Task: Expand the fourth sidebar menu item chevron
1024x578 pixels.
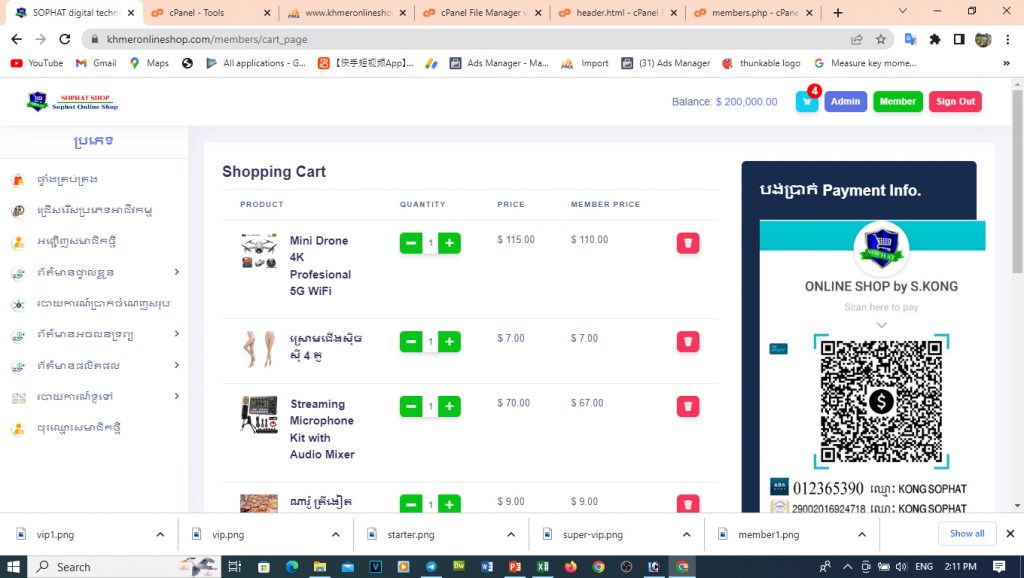Action: (177, 272)
